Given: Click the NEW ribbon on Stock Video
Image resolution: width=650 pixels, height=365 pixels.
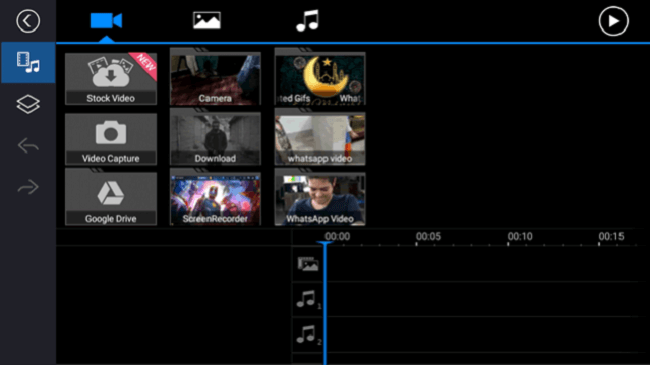Looking at the screenshot, I should 144,65.
